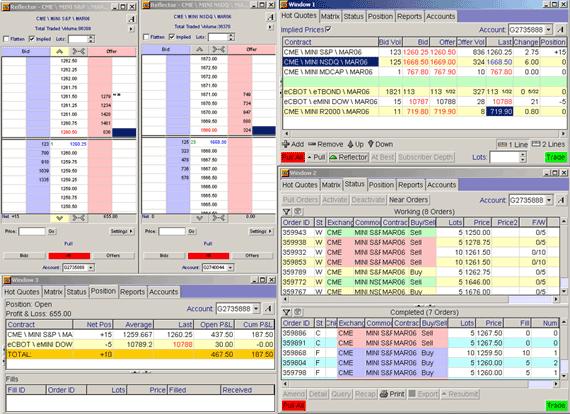The image size is (570, 414).
Task: Open font settings in the MINI S&P Reflector
Action: click(132, 19)
